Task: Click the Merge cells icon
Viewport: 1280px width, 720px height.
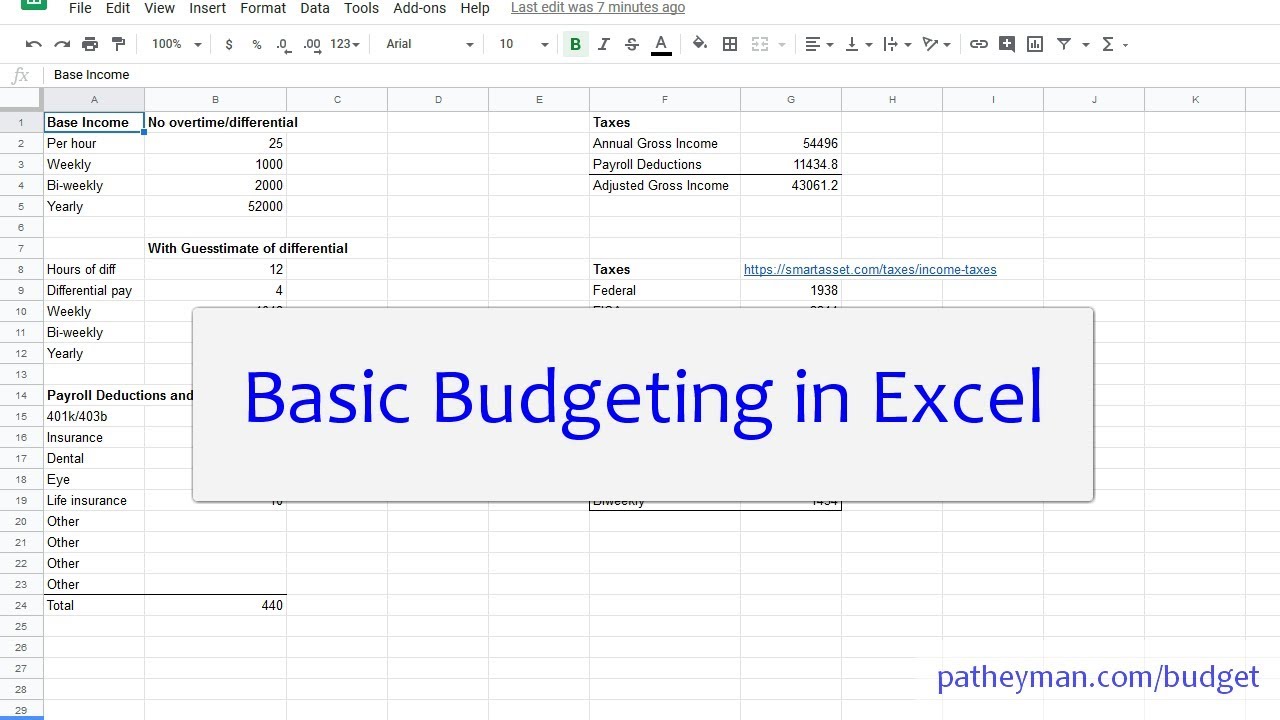Action: pyautogui.click(x=760, y=44)
